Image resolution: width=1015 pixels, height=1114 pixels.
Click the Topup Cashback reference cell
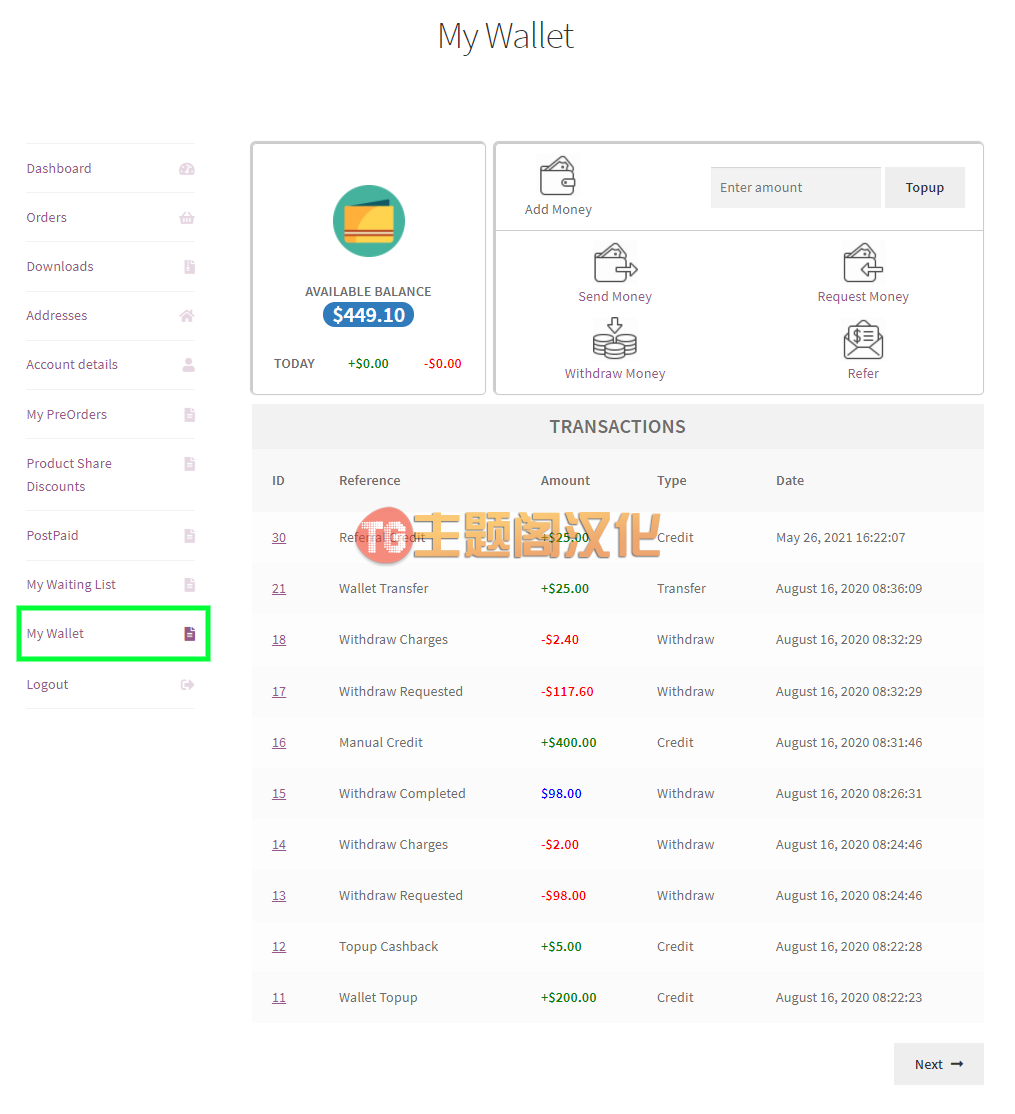[389, 947]
